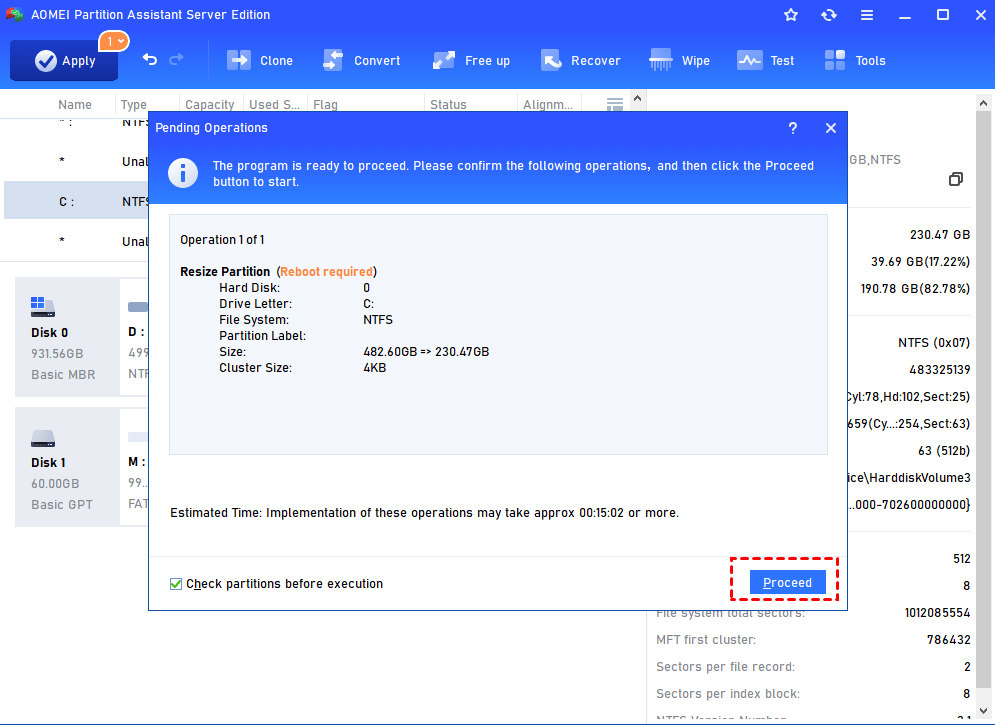Image resolution: width=995 pixels, height=725 pixels.
Task: Open the hamburger menu in title bar
Action: tap(867, 15)
